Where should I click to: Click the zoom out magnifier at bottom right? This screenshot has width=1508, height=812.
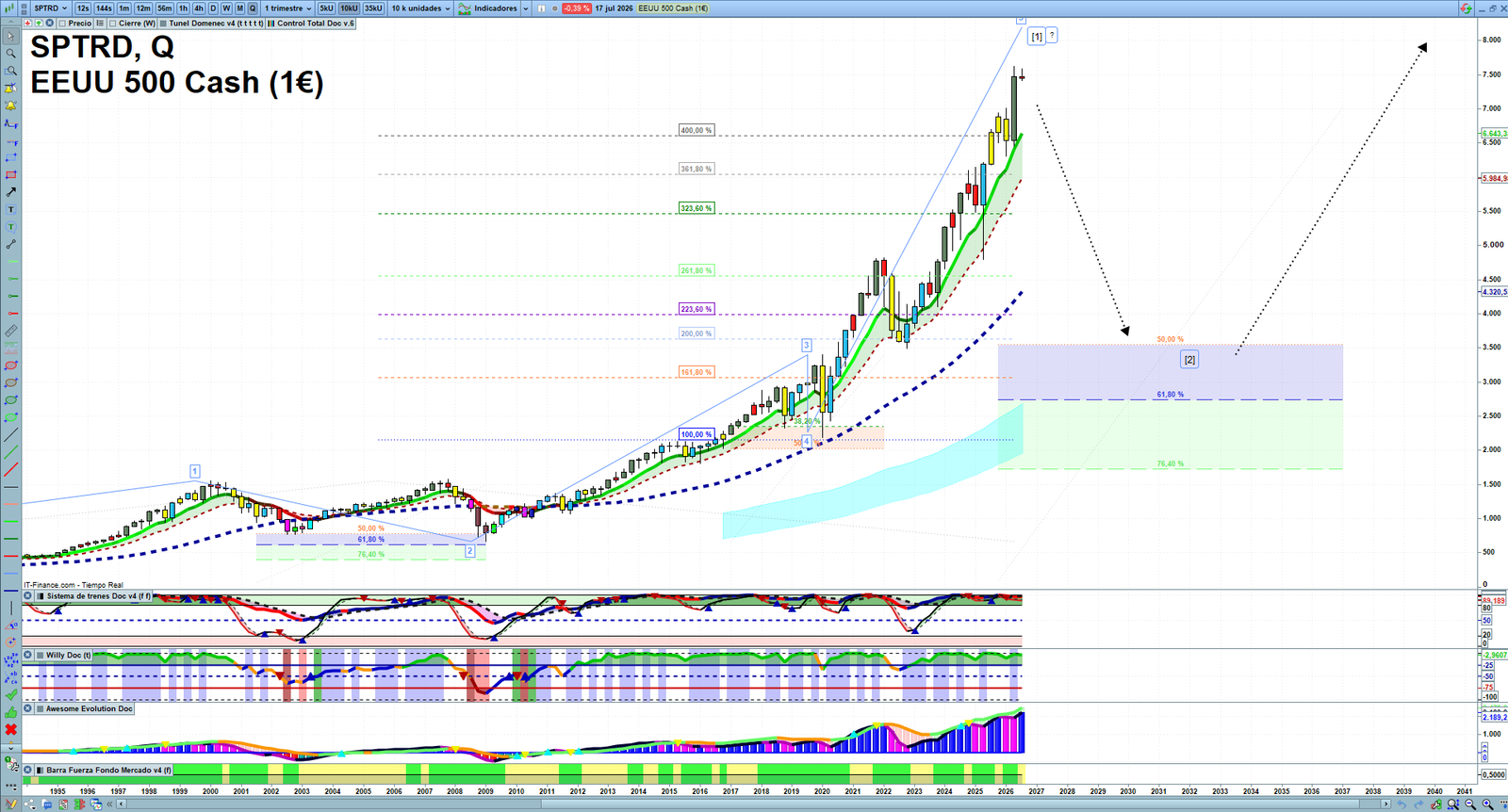(x=1470, y=804)
